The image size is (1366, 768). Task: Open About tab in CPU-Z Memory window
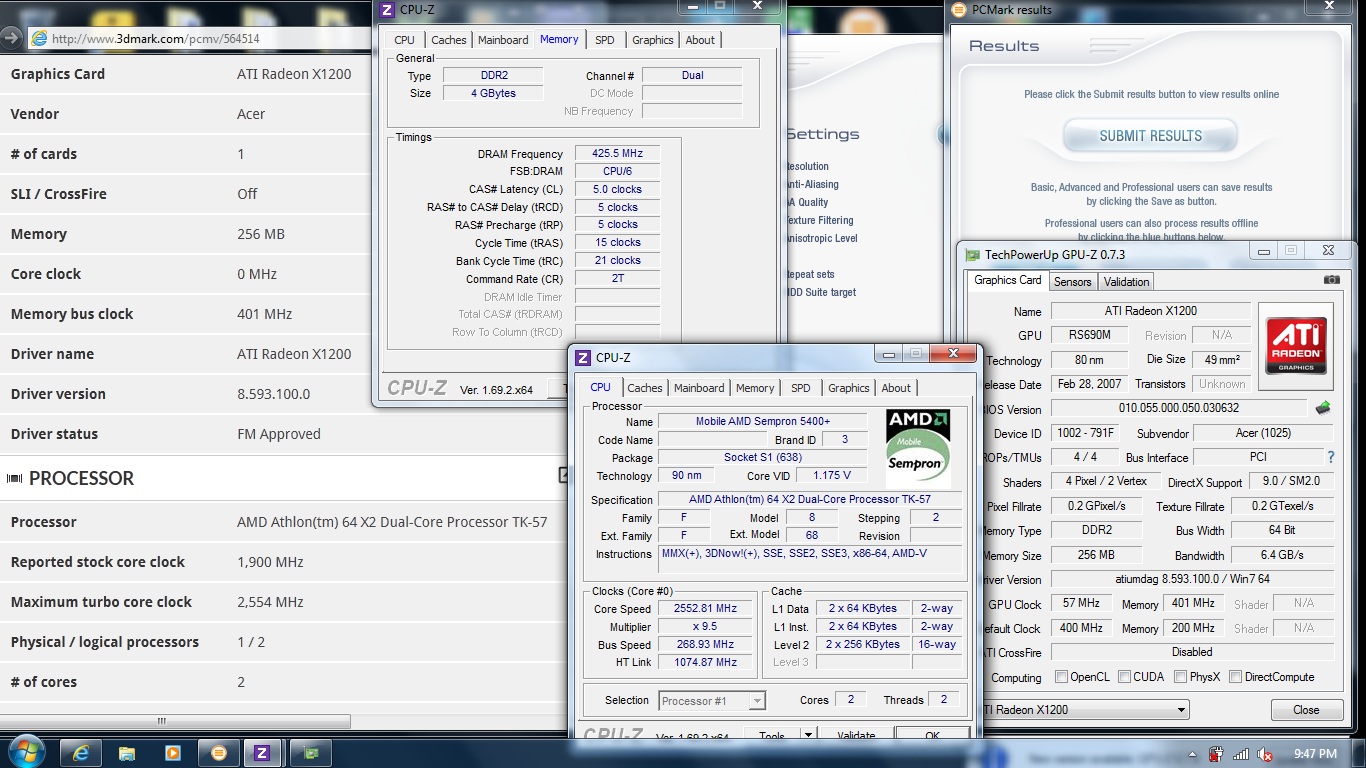[700, 40]
